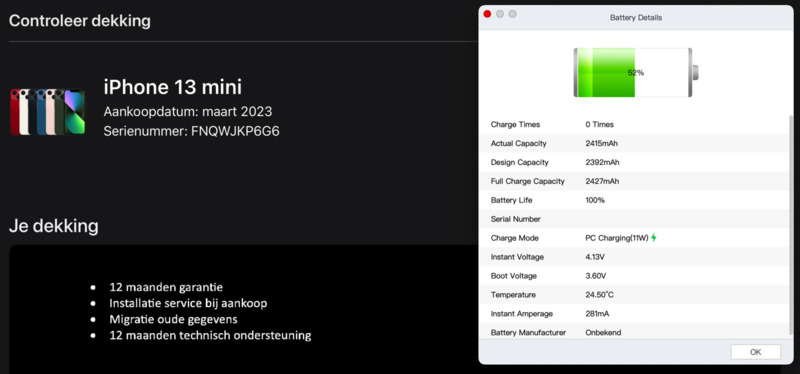Click 'Migratie oude gegevens' bullet

tap(173, 319)
